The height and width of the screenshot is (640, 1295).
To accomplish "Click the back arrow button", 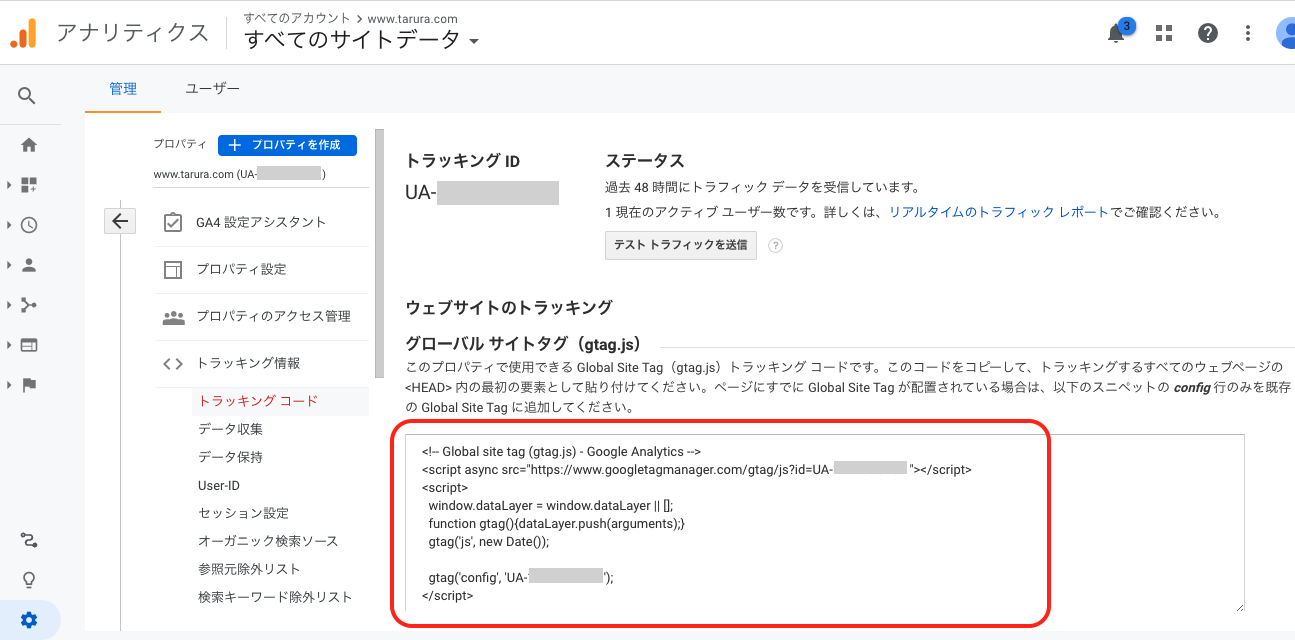I will pos(120,221).
